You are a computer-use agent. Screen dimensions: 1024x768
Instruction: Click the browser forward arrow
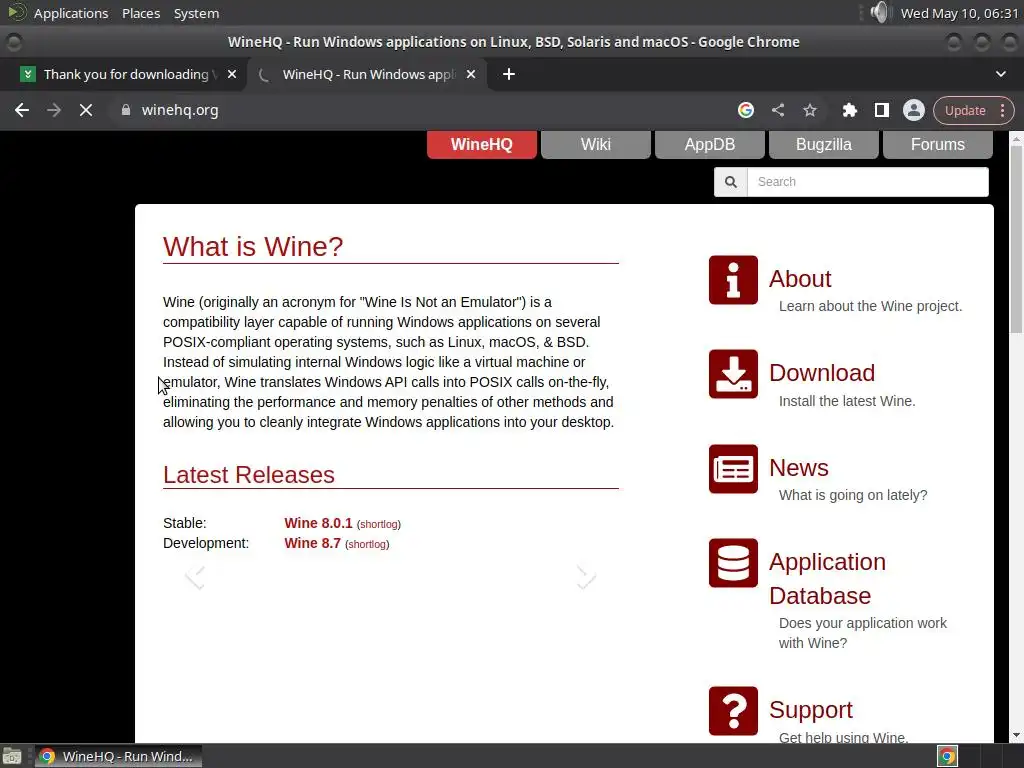point(54,110)
